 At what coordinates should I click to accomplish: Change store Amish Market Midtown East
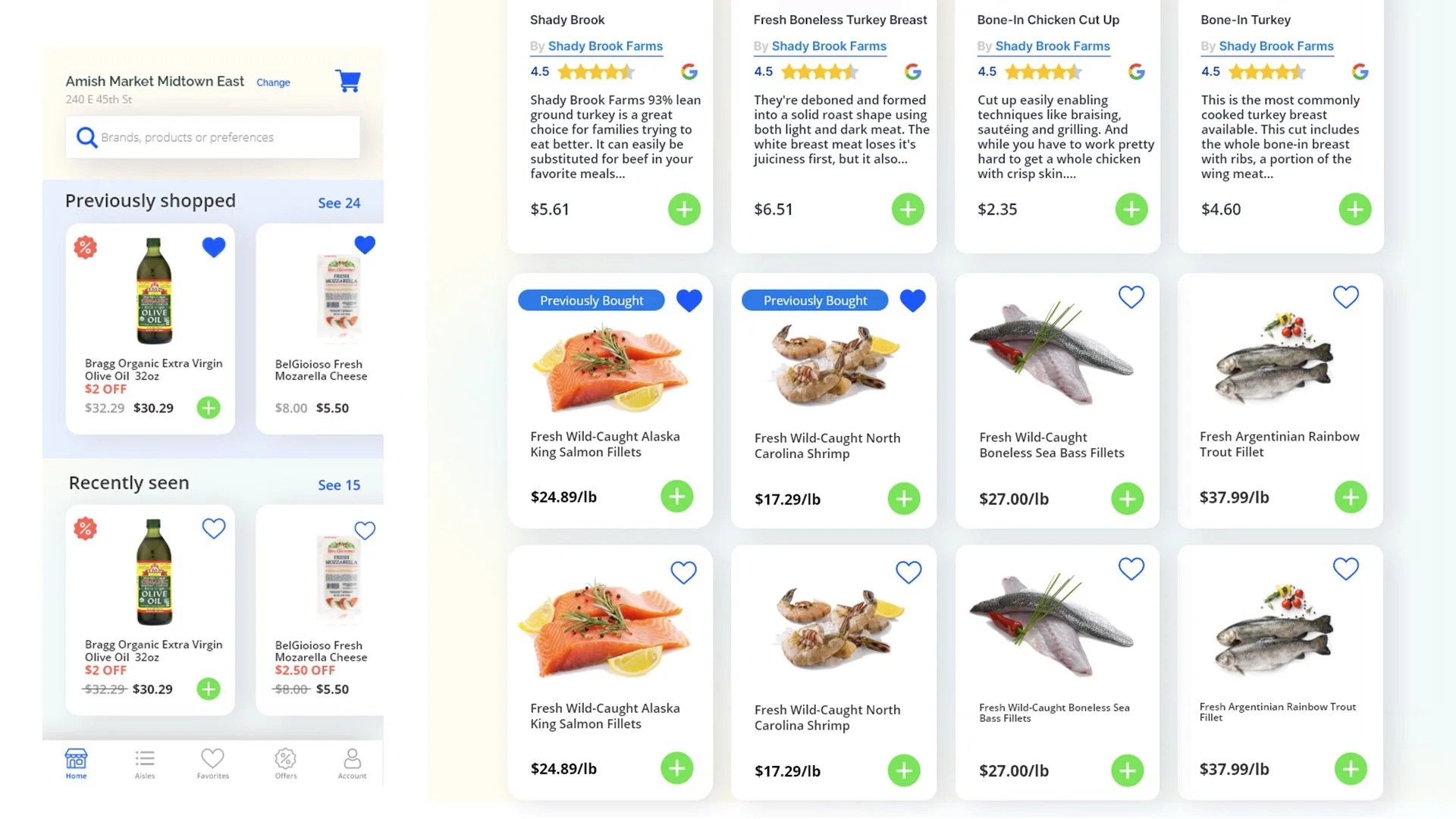(x=273, y=83)
